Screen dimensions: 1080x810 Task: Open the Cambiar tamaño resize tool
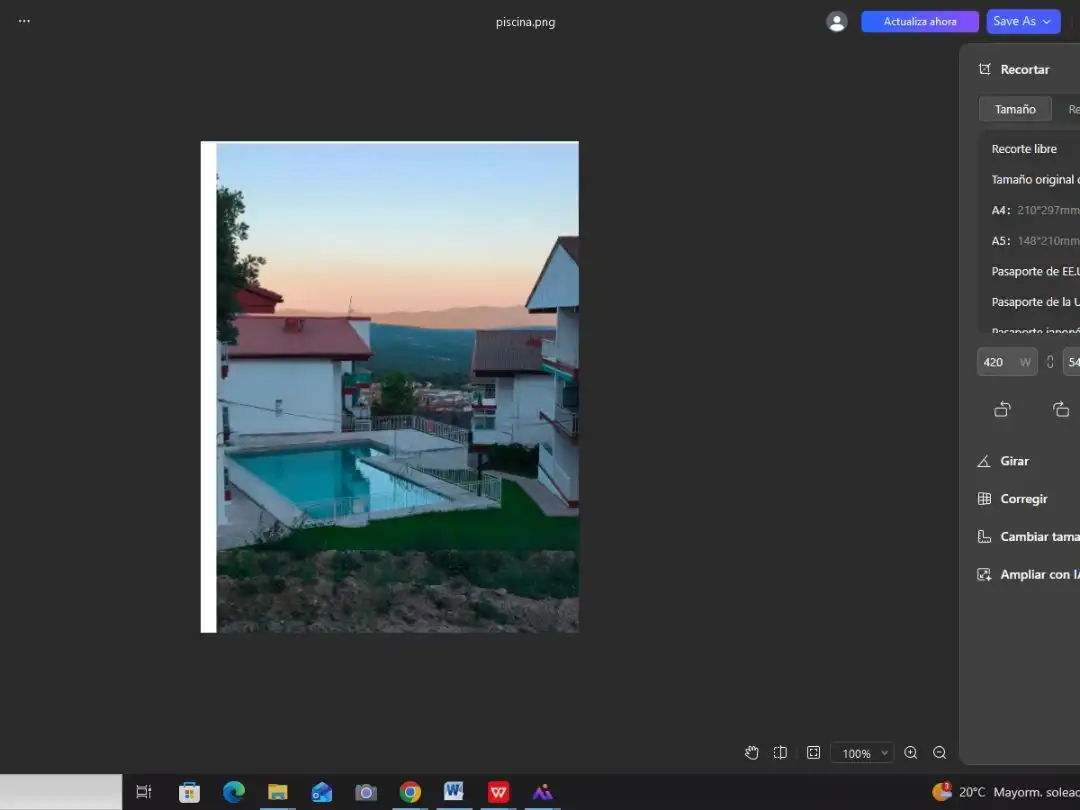pos(1028,537)
